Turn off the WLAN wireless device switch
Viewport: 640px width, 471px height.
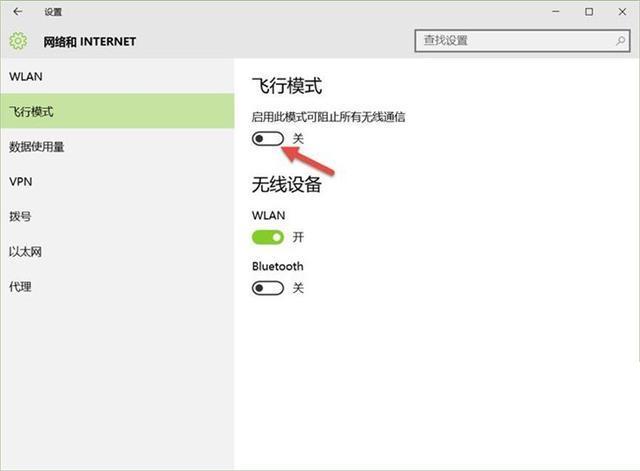pos(268,237)
